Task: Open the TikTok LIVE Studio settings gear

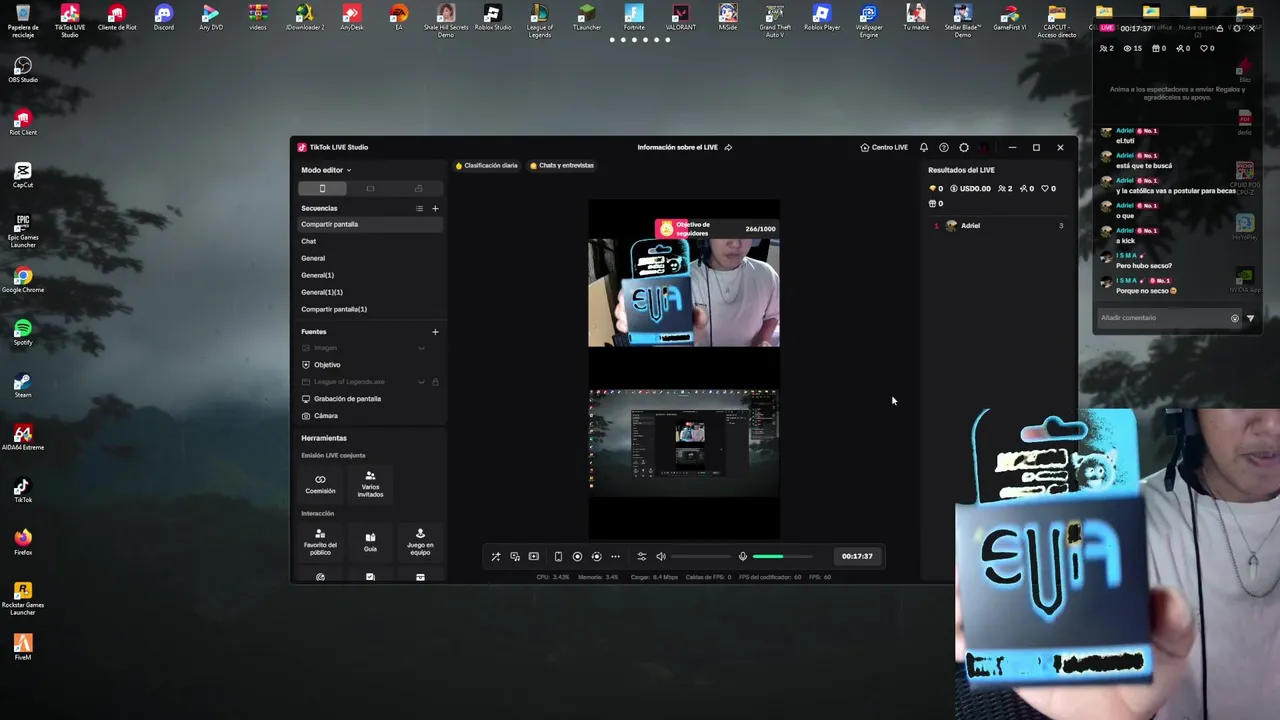Action: [x=964, y=147]
